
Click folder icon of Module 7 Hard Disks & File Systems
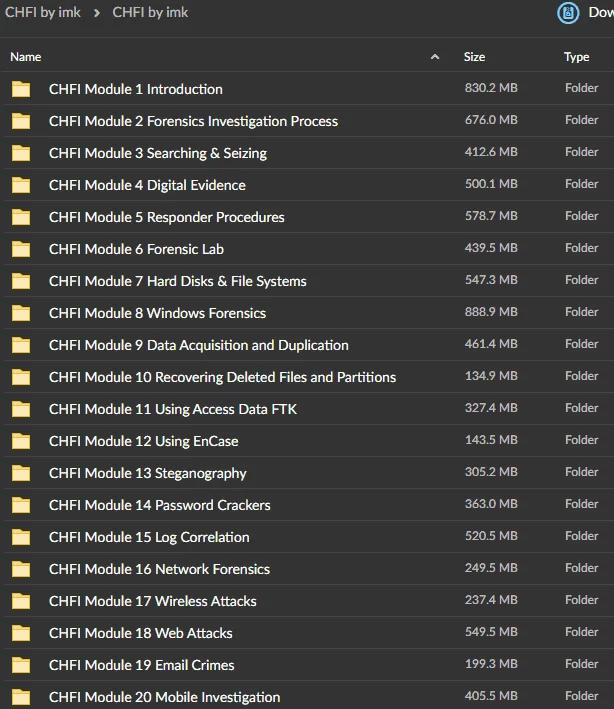click(21, 281)
